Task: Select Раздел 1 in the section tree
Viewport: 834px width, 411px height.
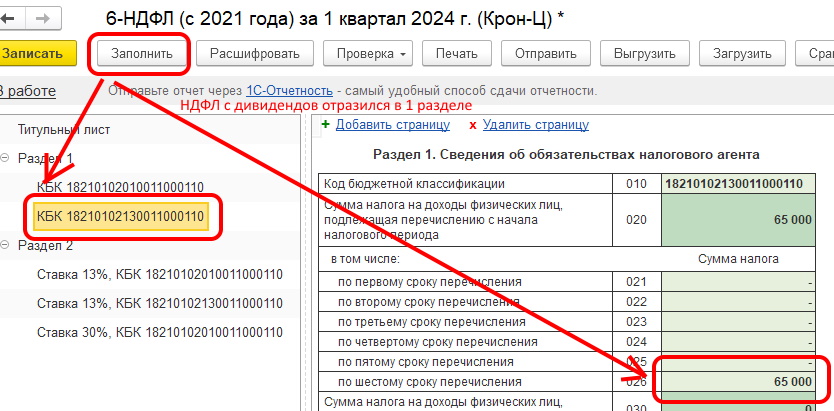Action: tap(45, 158)
